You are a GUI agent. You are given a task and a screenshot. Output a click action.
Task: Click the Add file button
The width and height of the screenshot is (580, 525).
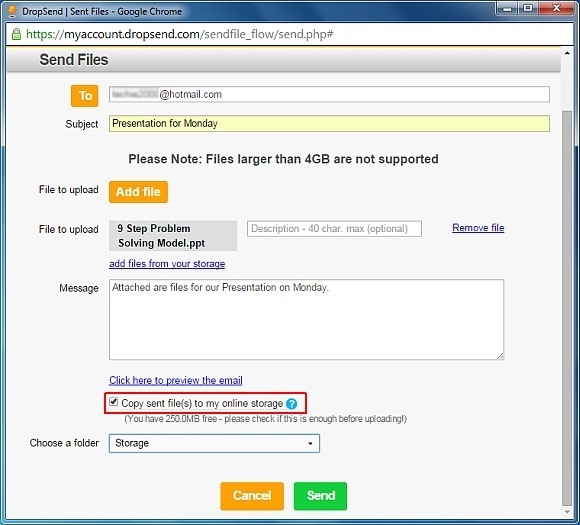pyautogui.click(x=138, y=192)
